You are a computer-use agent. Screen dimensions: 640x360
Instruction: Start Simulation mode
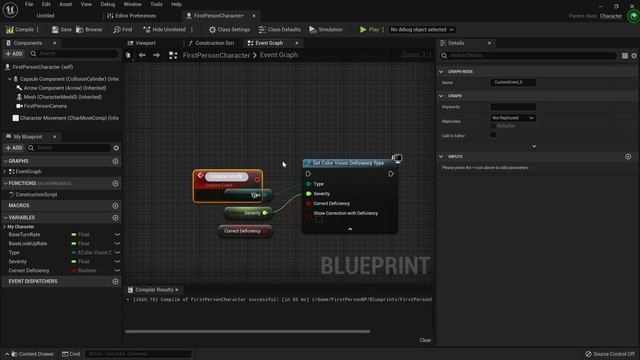point(326,29)
